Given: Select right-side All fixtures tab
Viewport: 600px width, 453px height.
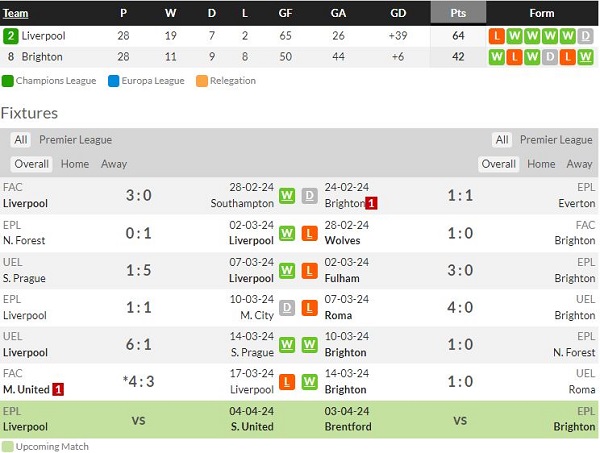Looking at the screenshot, I should click(x=502, y=140).
